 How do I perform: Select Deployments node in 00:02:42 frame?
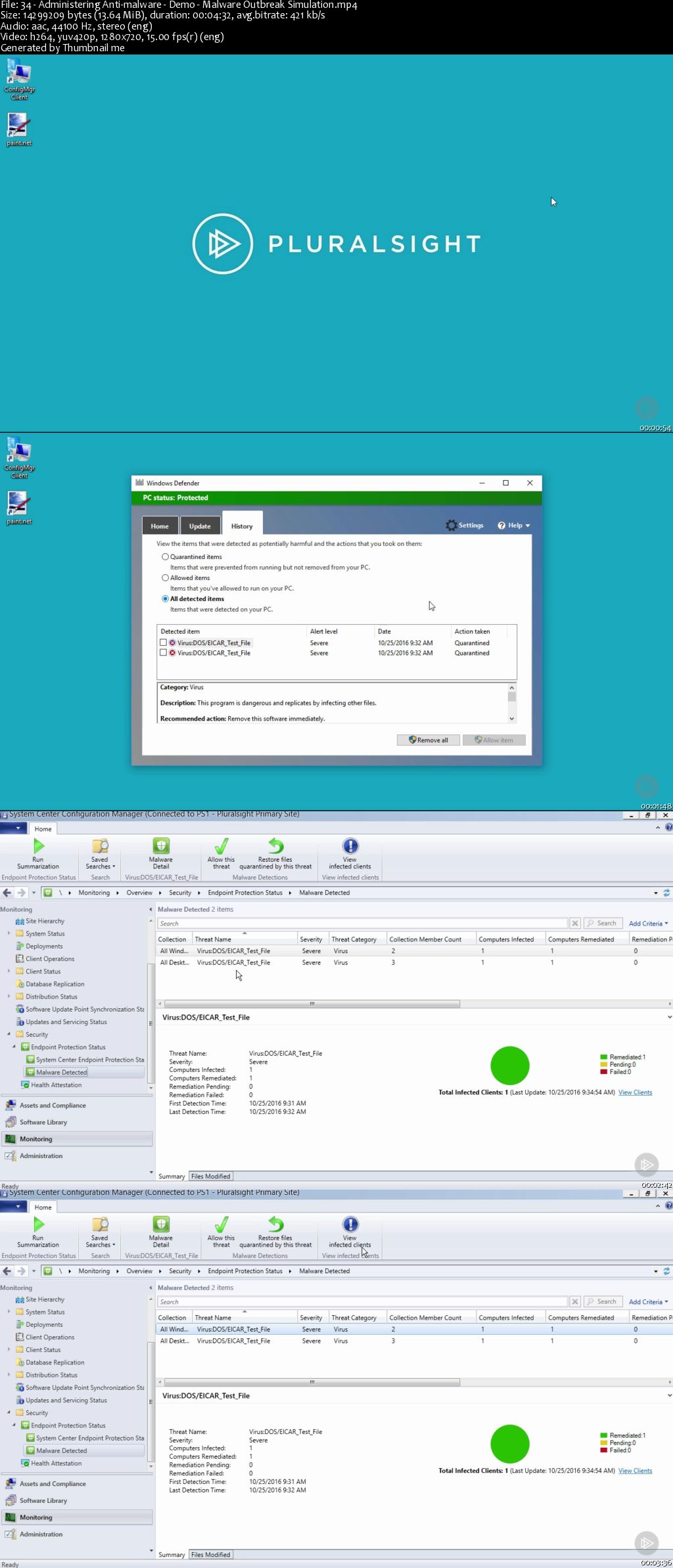[x=44, y=946]
